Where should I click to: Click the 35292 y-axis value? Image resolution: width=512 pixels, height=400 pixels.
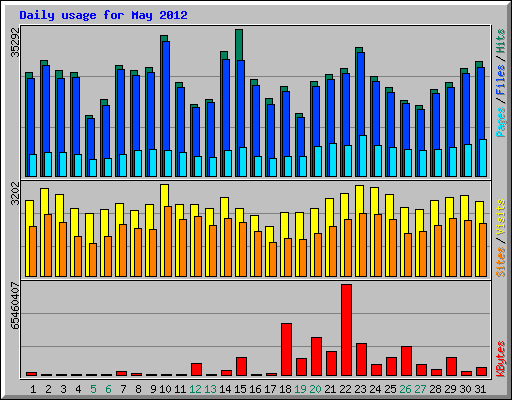[15, 42]
